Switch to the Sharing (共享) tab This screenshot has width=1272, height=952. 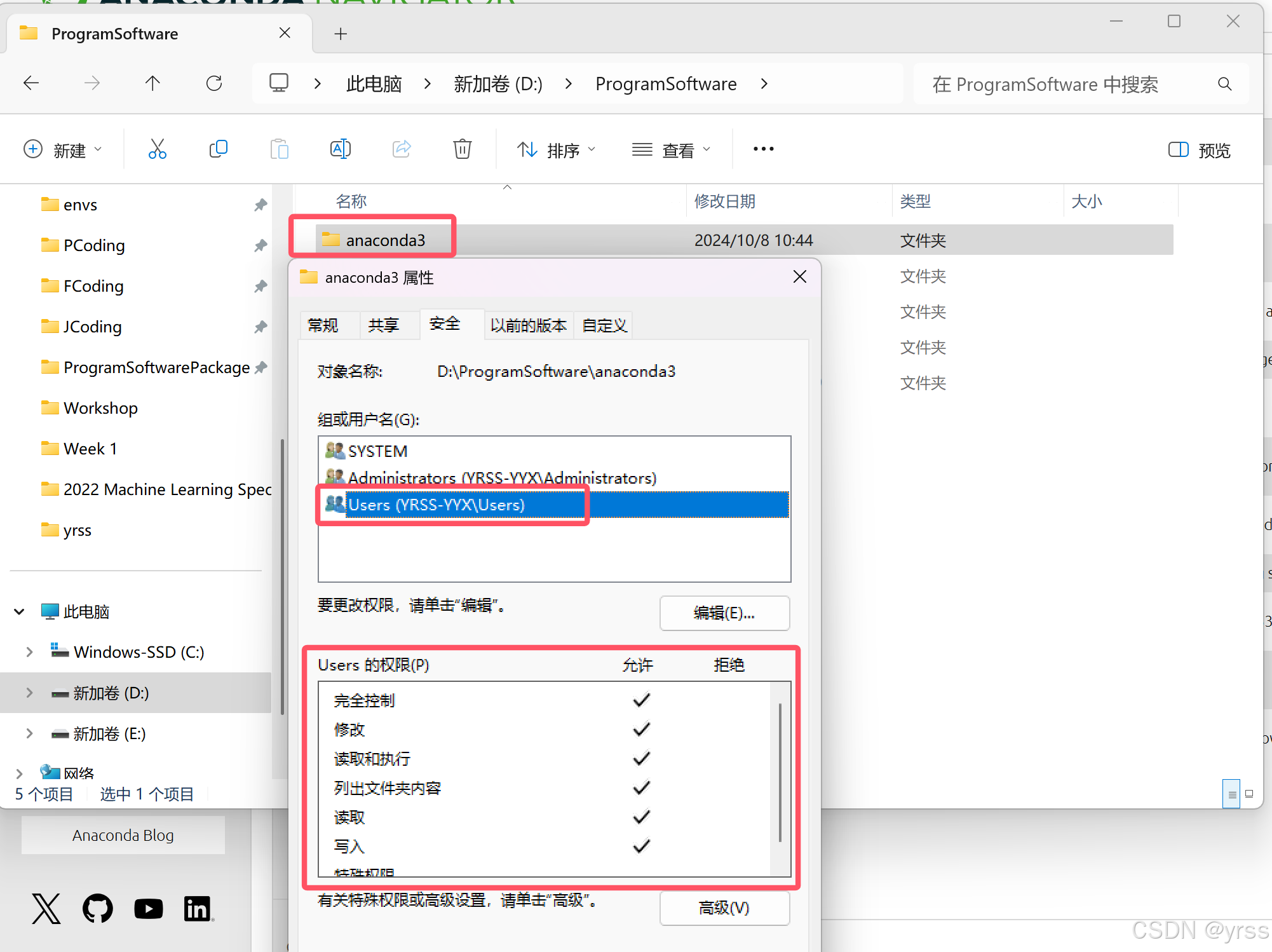383,325
